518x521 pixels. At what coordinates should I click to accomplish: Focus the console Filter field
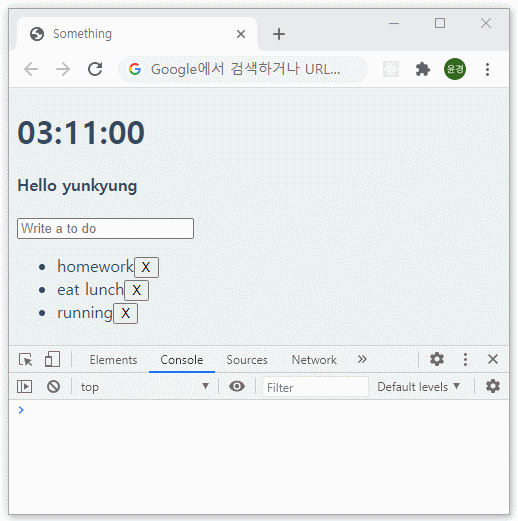click(315, 387)
